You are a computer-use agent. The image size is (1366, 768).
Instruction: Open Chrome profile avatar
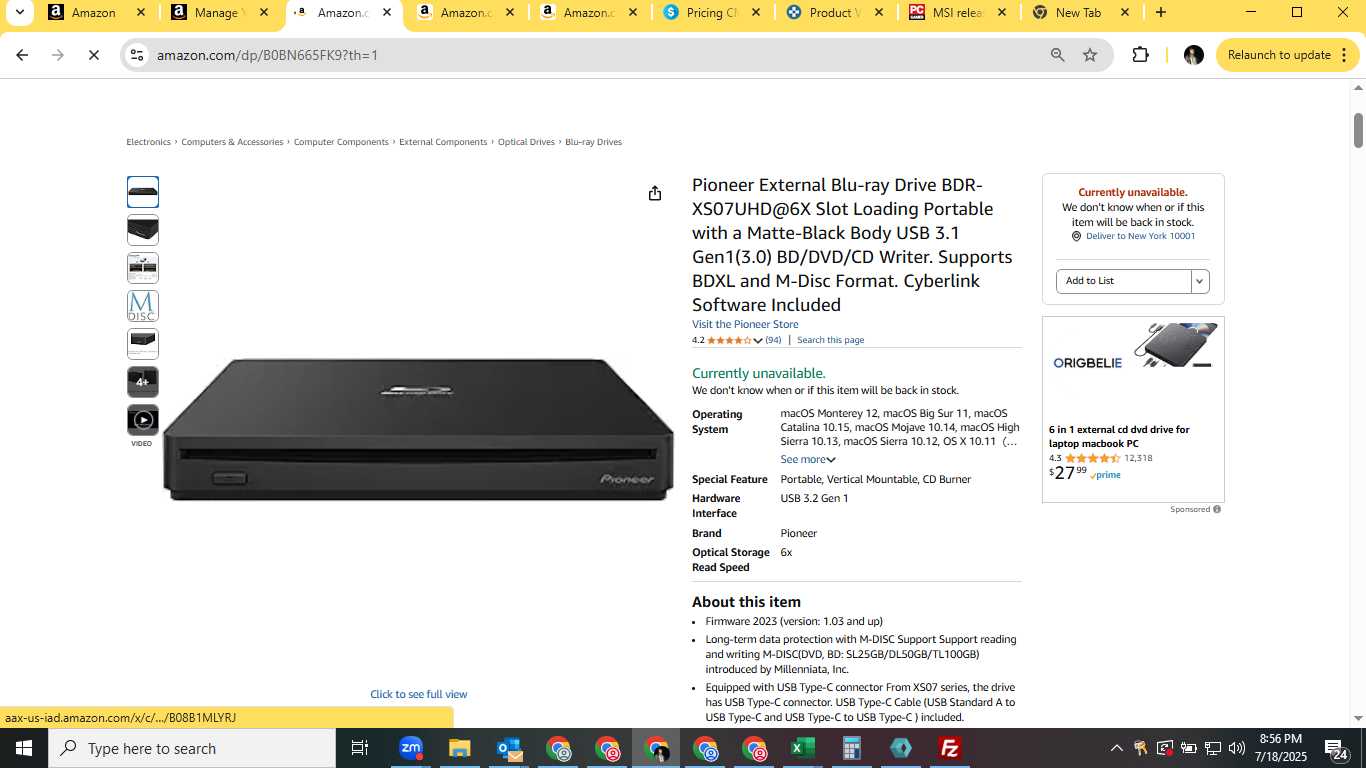point(1193,55)
